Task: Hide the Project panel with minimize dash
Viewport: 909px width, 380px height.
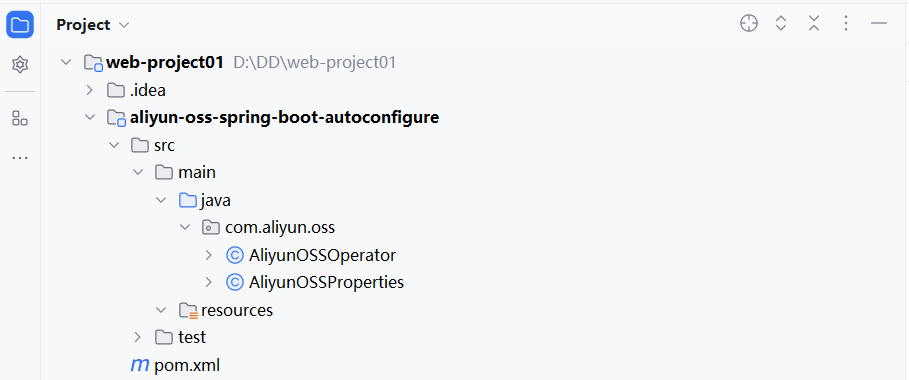Action: coord(879,24)
